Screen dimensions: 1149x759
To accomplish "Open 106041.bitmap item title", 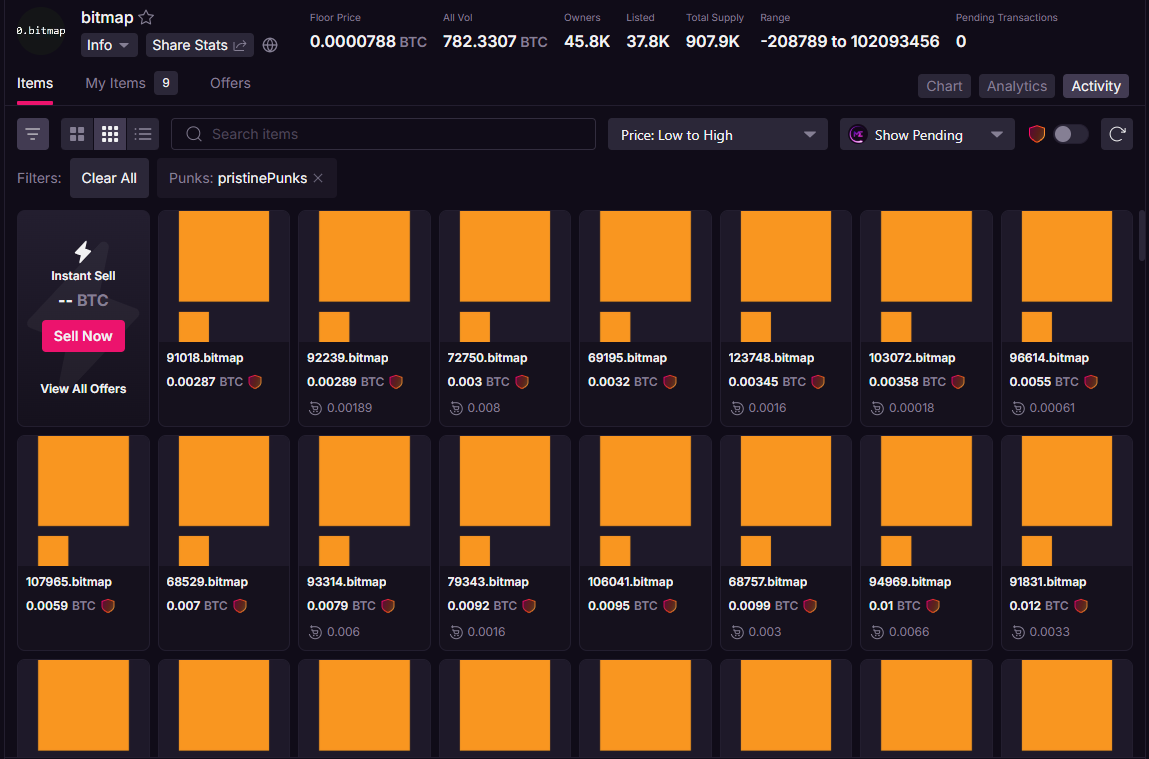I will coord(630,582).
